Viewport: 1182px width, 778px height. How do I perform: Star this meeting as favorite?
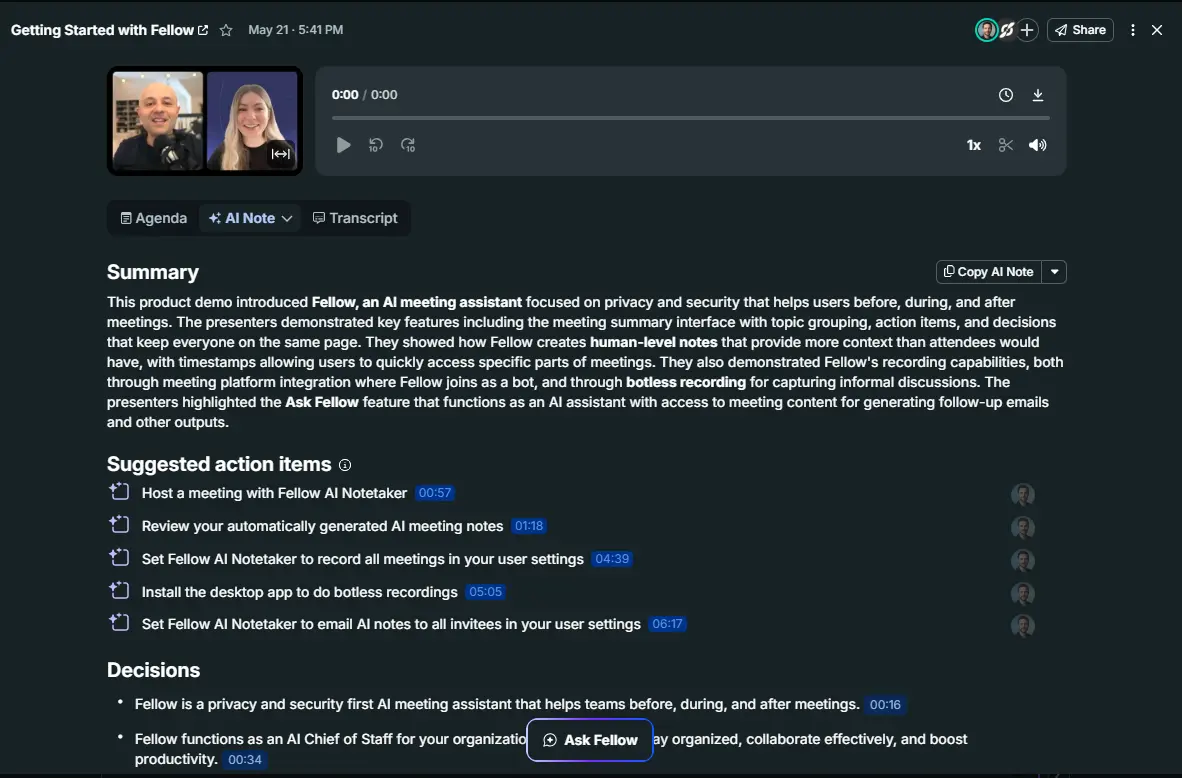(x=225, y=30)
